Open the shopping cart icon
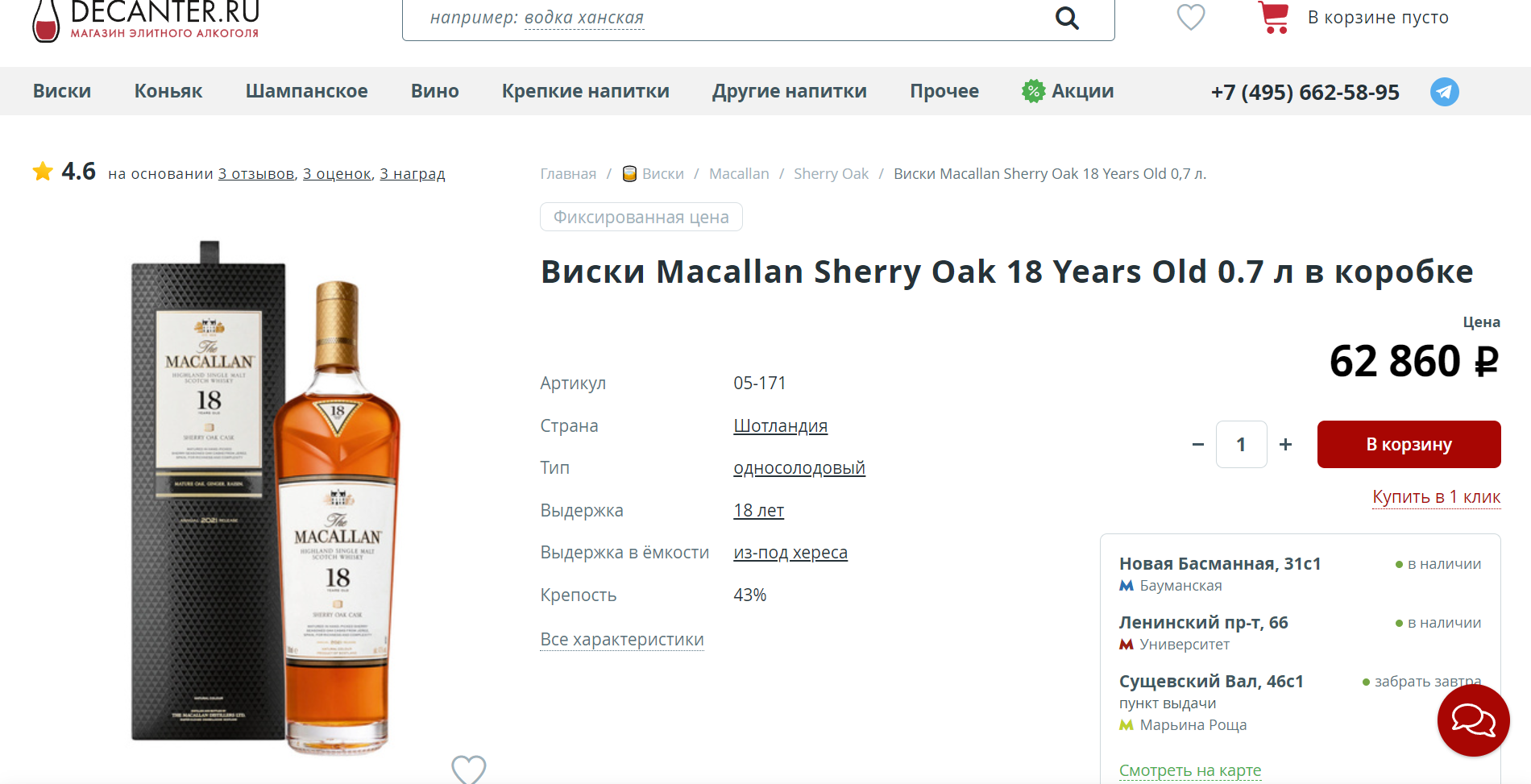The width and height of the screenshot is (1531, 784). [x=1273, y=17]
